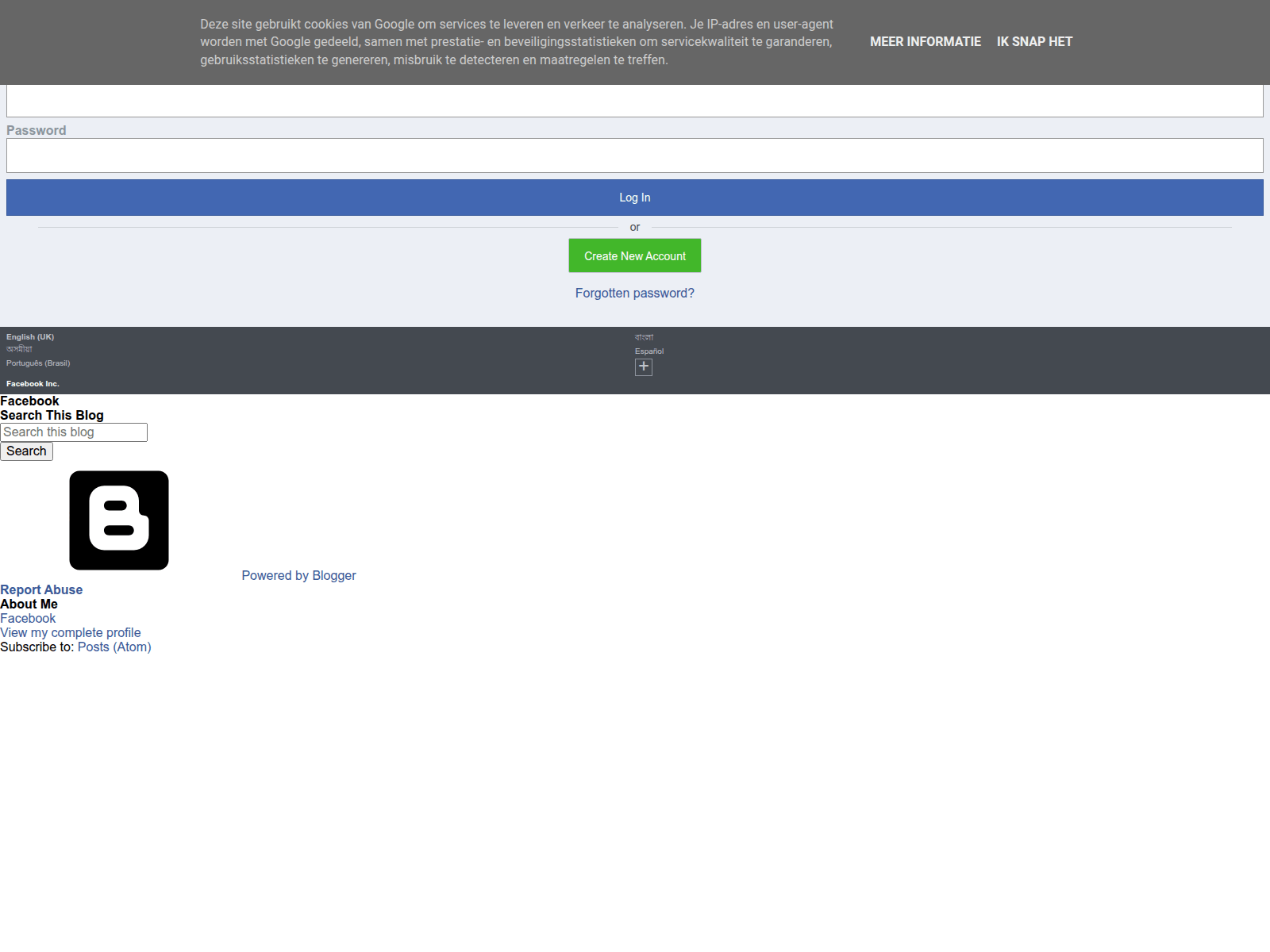The width and height of the screenshot is (1270, 952).
Task: Focus the Password input field
Action: [x=635, y=155]
